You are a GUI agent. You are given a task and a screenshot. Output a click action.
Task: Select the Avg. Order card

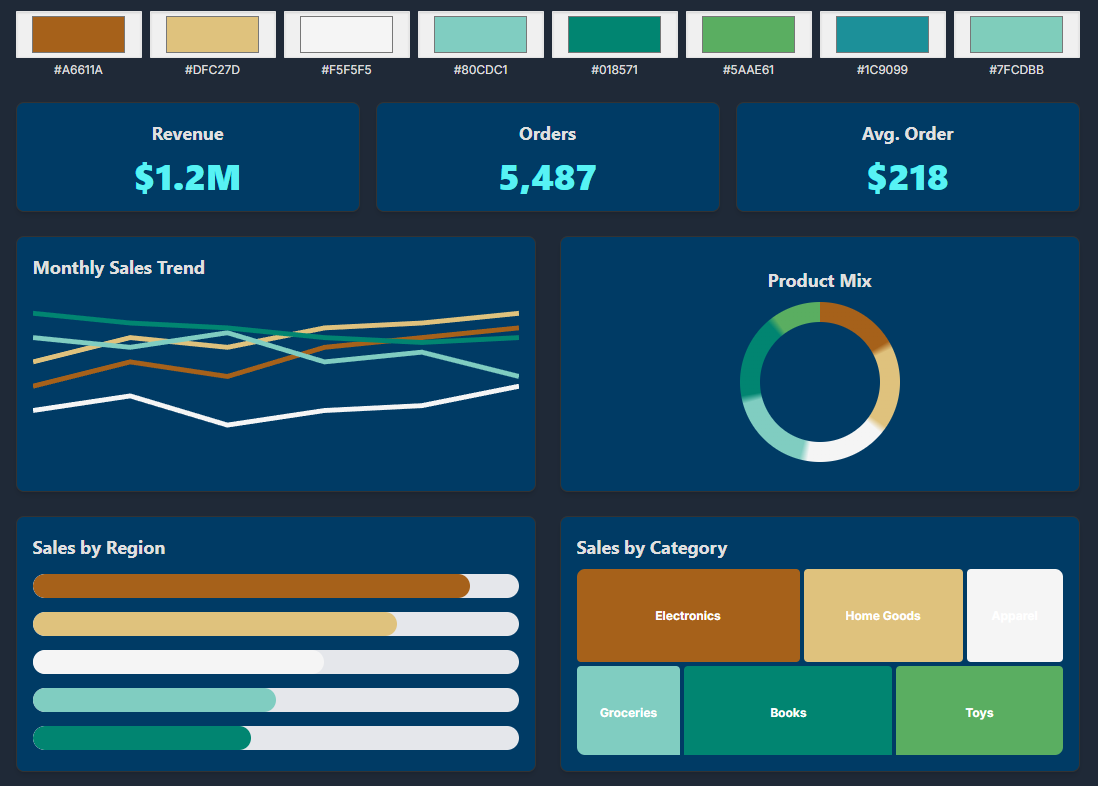(x=908, y=157)
